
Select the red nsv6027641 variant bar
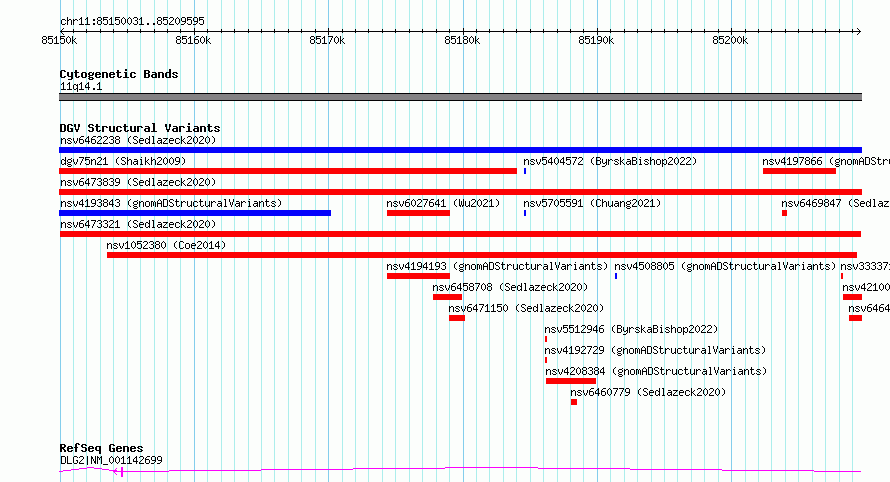pyautogui.click(x=418, y=213)
